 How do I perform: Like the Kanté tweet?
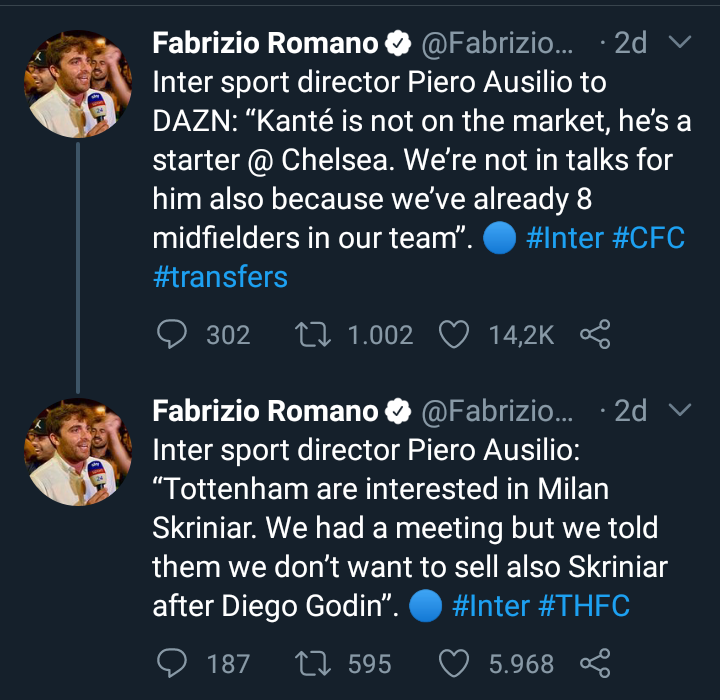tap(455, 334)
